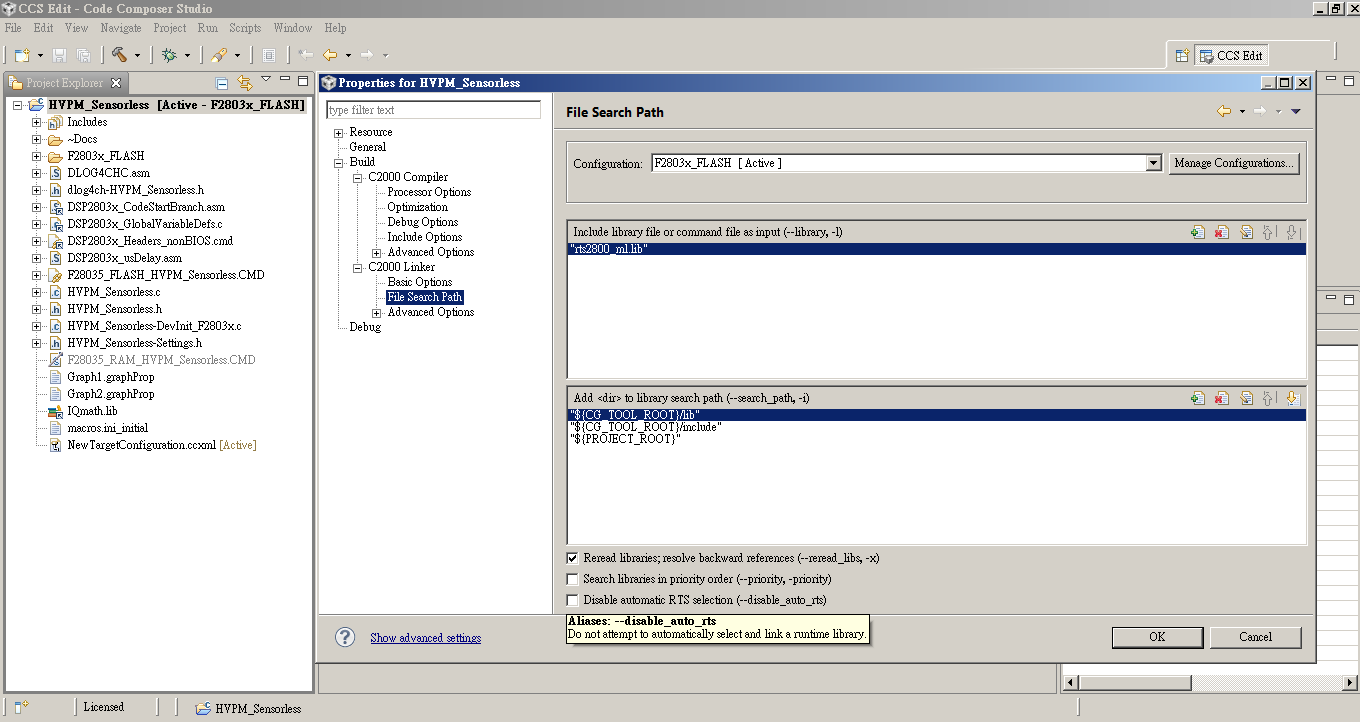This screenshot has height=722, width=1360.
Task: Click the New file toolbar icon
Action: (x=22, y=55)
